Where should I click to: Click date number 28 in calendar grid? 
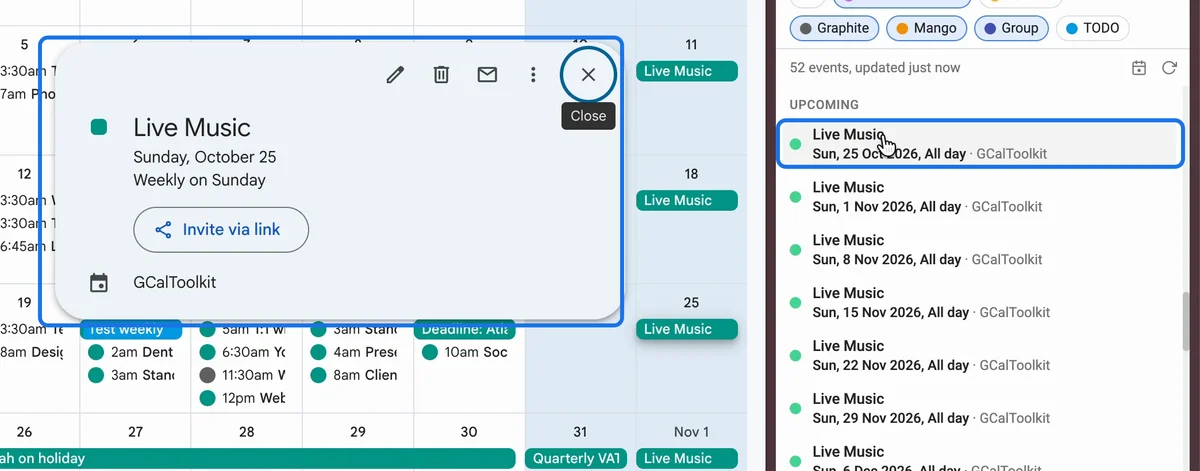pyautogui.click(x=246, y=432)
